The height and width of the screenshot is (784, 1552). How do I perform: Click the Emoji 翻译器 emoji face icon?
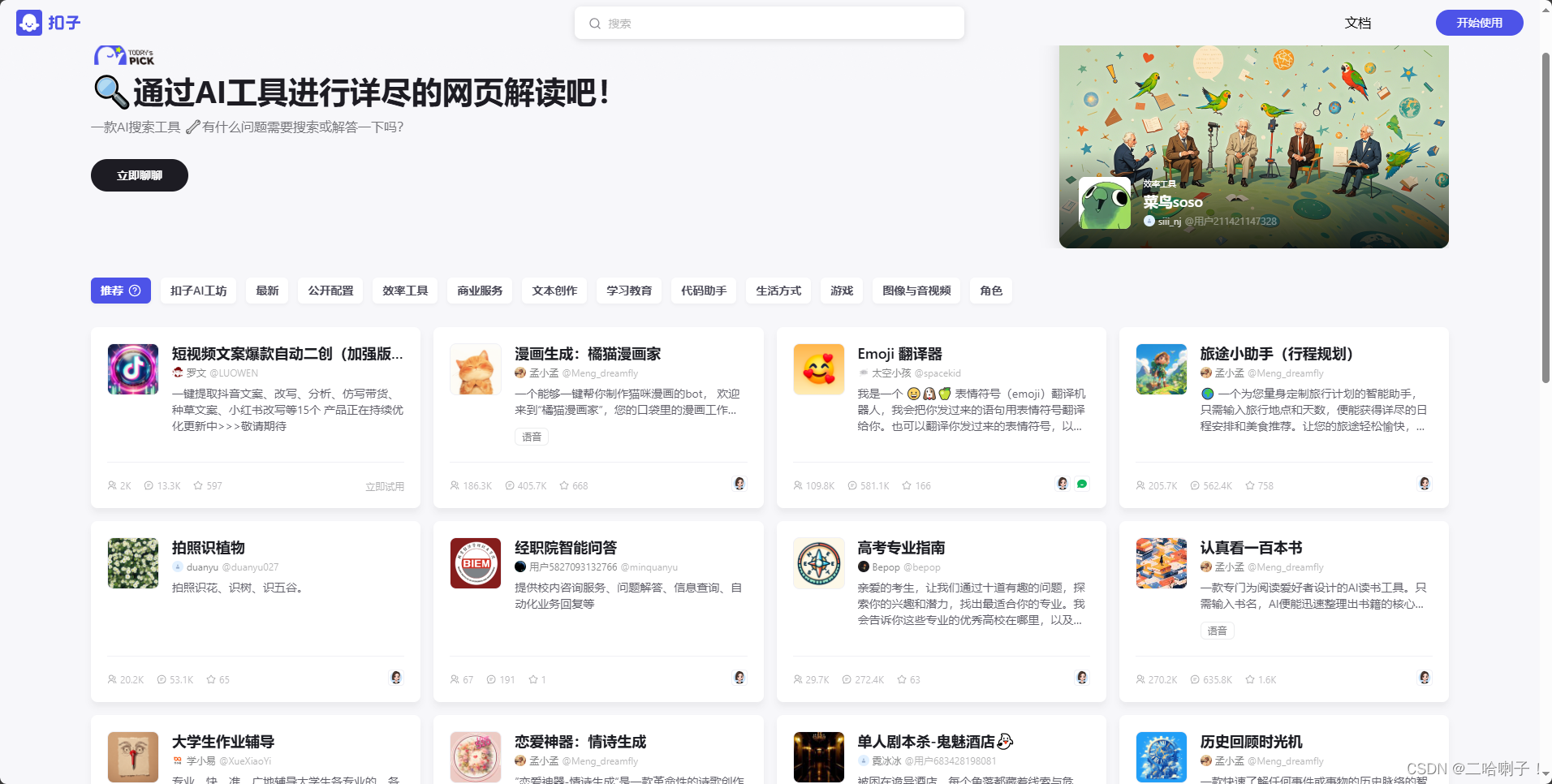click(x=818, y=369)
